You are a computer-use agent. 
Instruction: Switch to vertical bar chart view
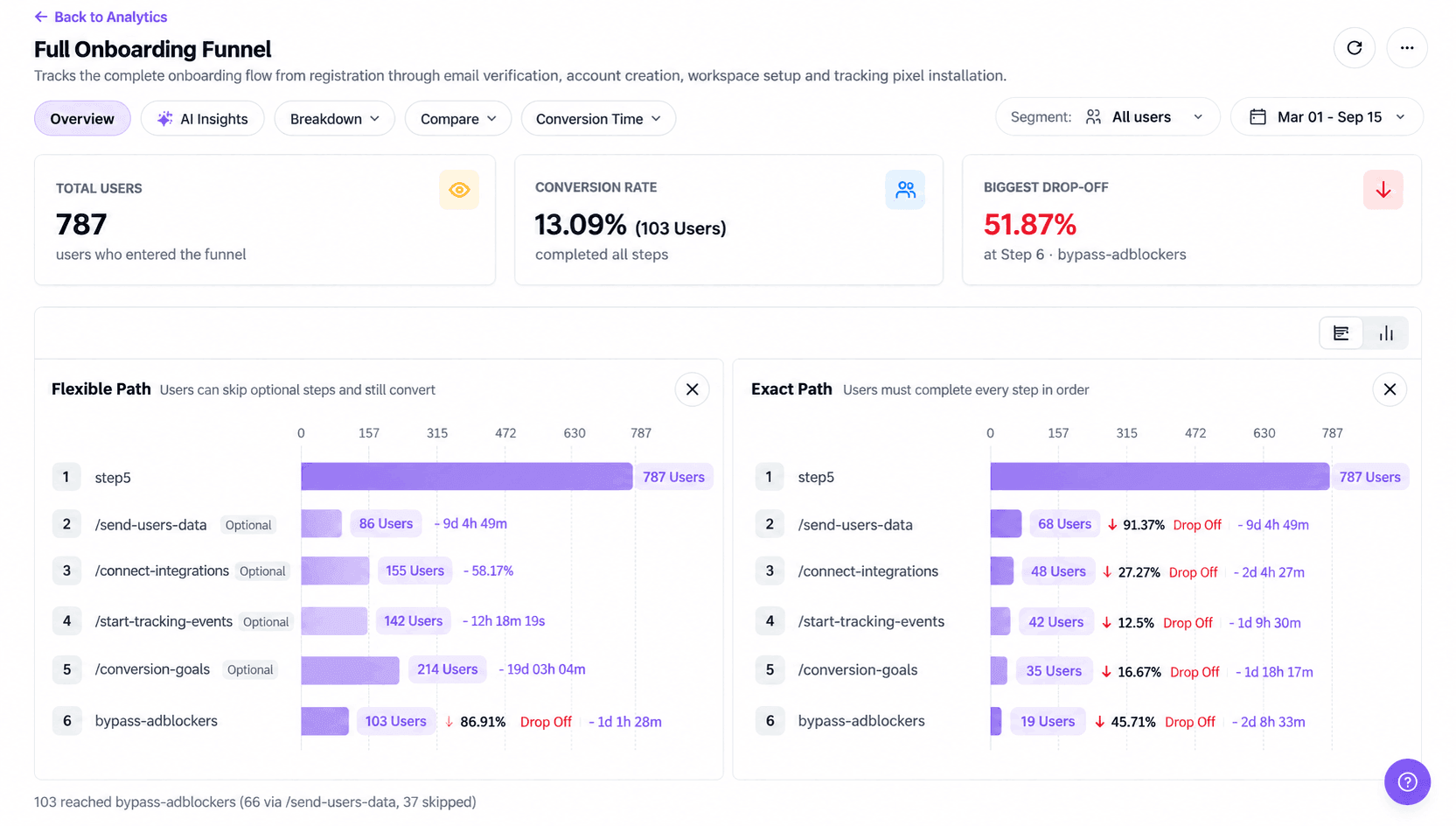point(1386,333)
